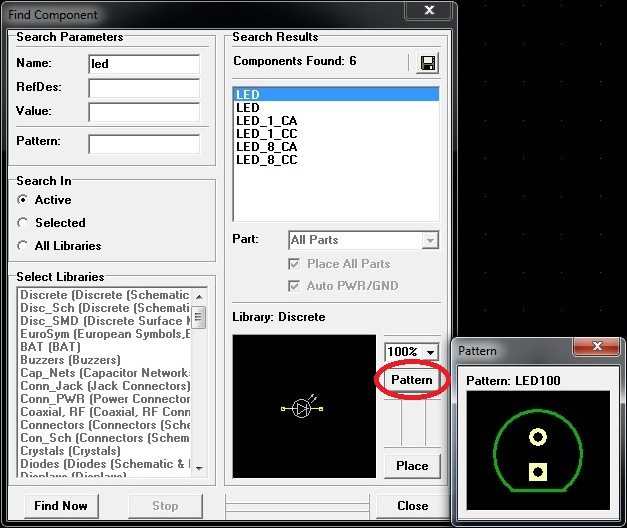Select LED_1_CA in search results
627x528 pixels.
[266, 121]
